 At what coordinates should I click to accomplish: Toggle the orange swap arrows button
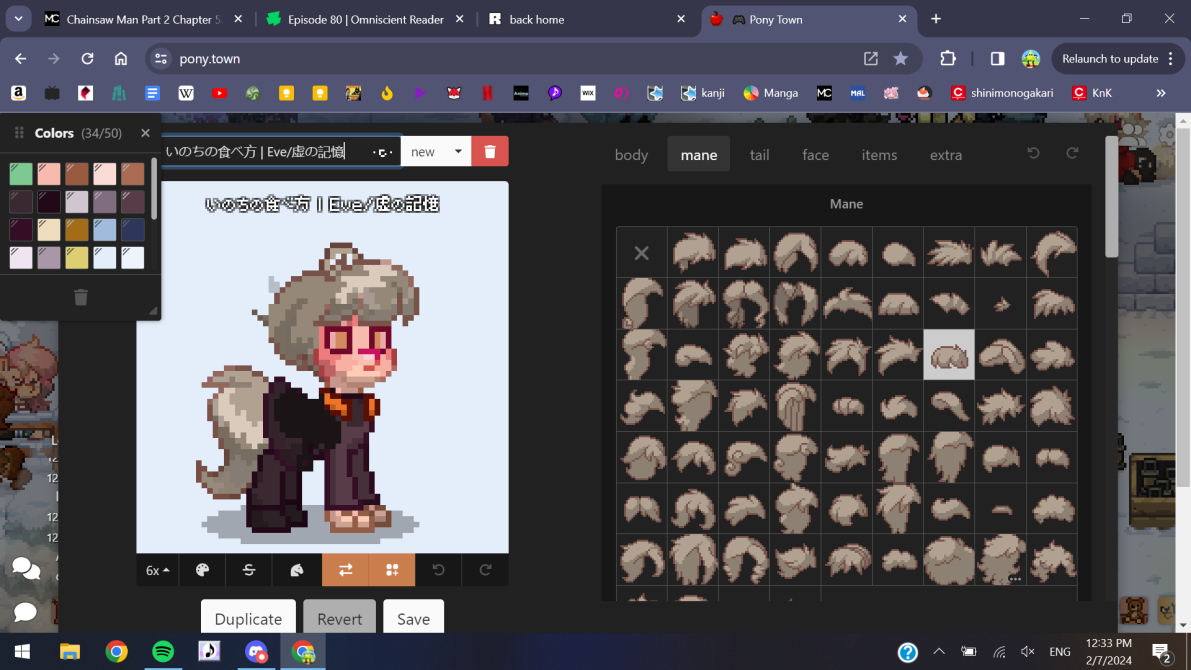pos(345,570)
